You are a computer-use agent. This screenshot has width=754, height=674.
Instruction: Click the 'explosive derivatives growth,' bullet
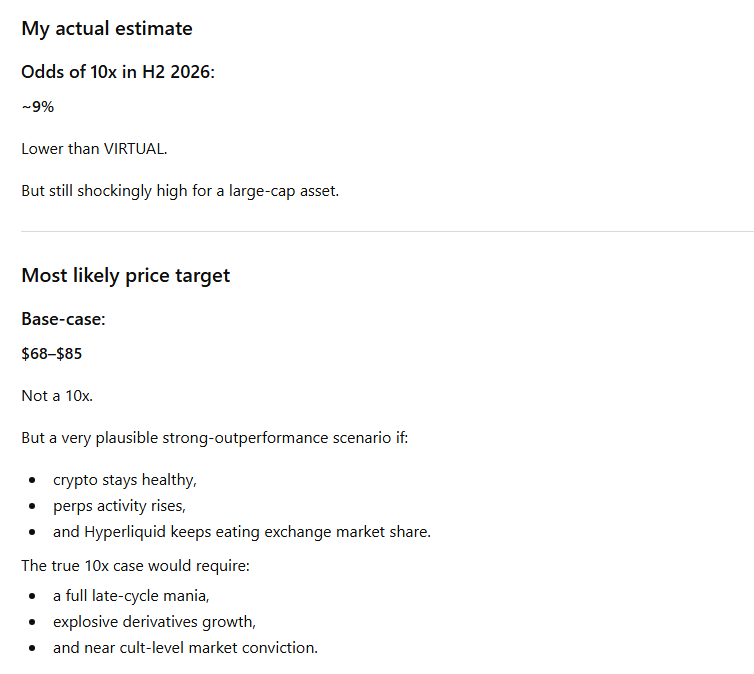(x=154, y=622)
